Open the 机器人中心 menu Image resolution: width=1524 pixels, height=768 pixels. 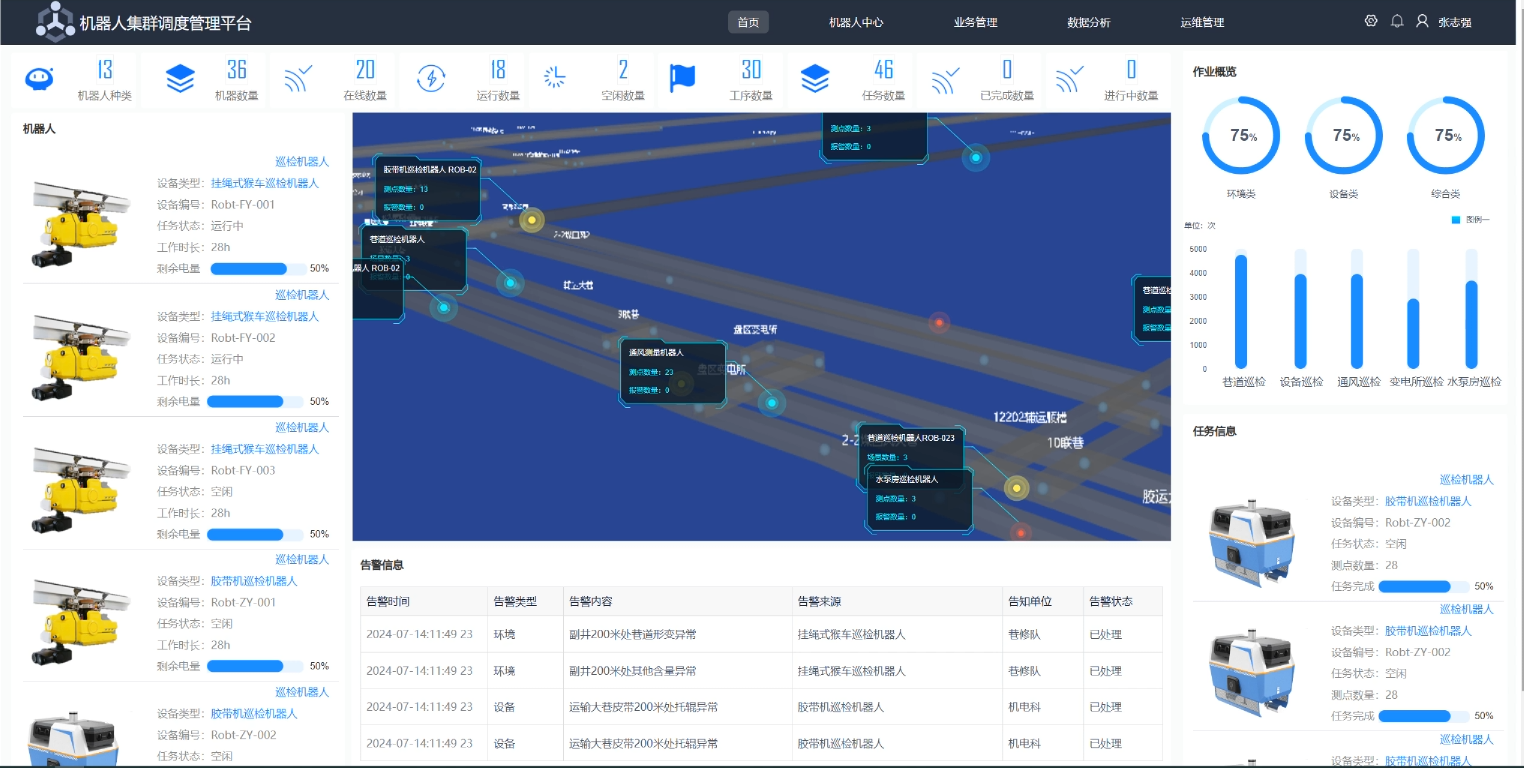856,22
